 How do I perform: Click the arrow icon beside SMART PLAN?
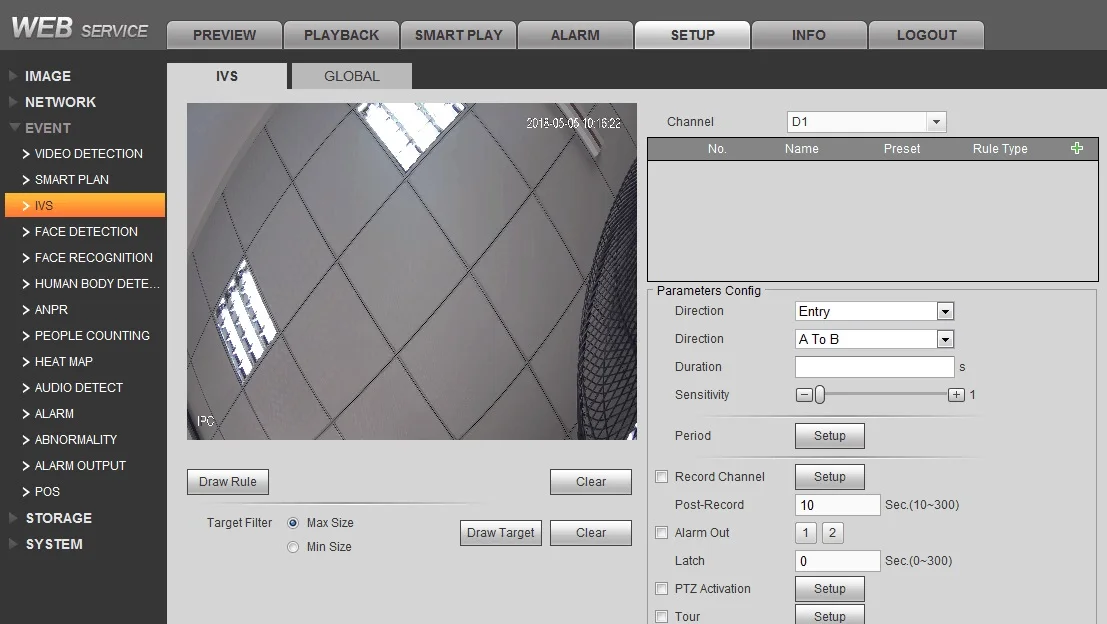[x=26, y=180]
